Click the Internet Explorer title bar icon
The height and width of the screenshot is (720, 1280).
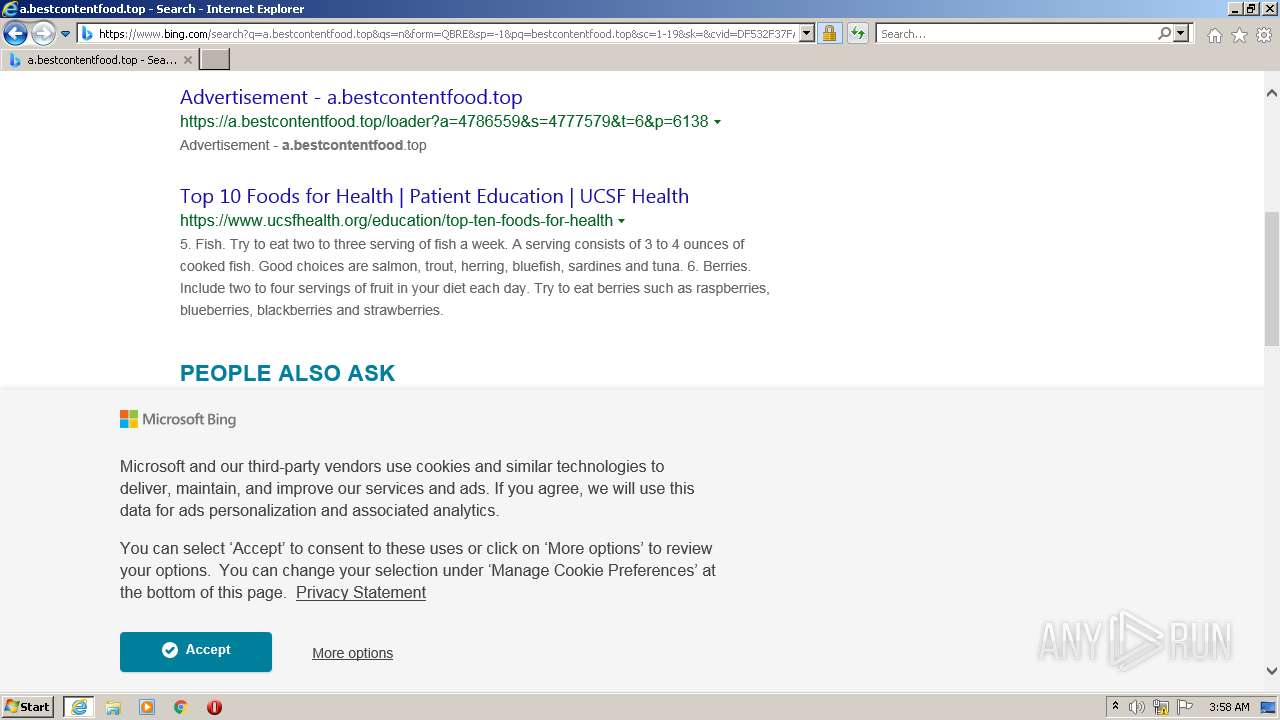[x=10, y=9]
